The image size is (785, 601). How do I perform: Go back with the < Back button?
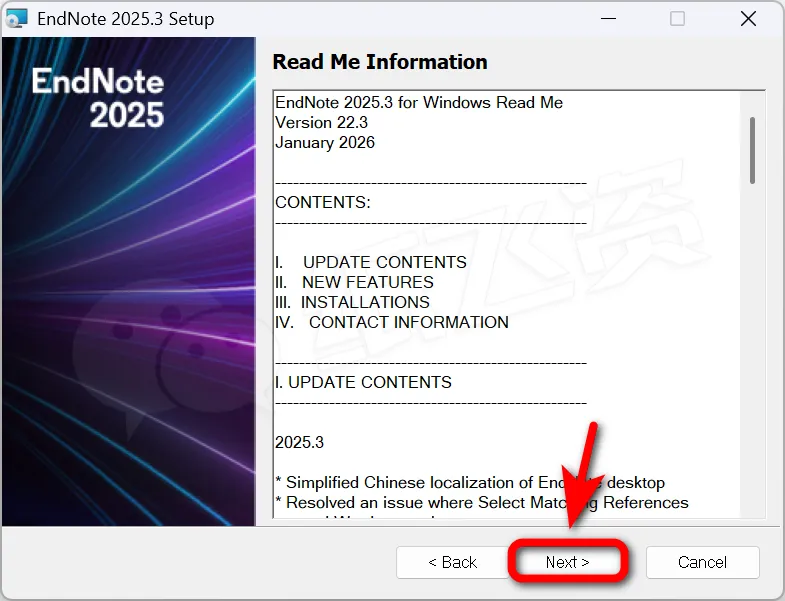(x=452, y=562)
